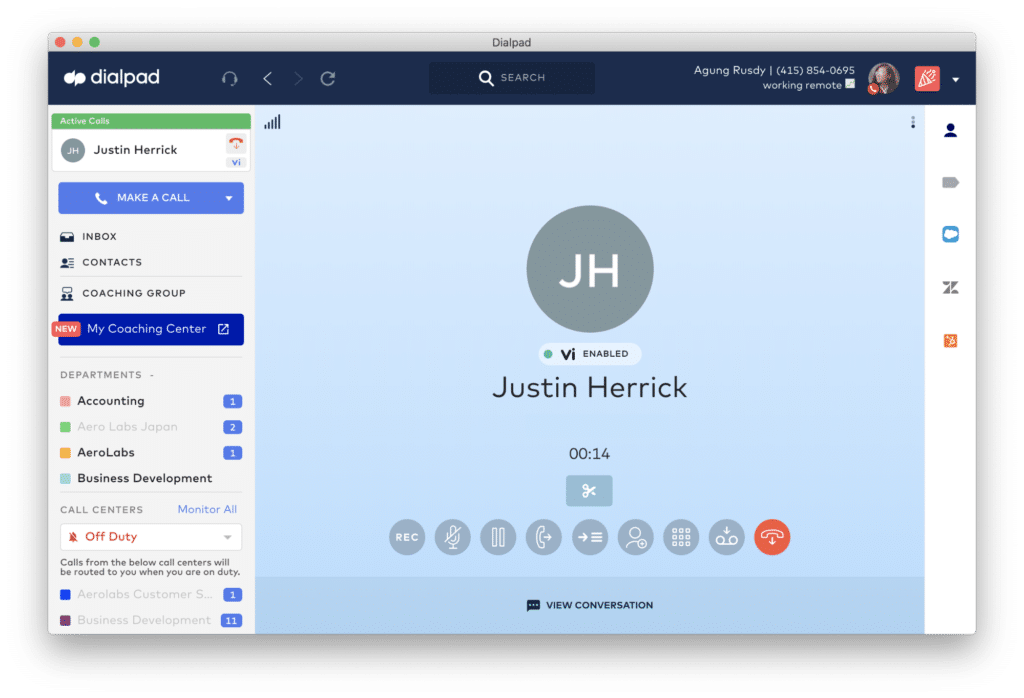Image resolution: width=1024 pixels, height=698 pixels.
Task: Open the Zendesk integration in right sidebar
Action: [x=950, y=288]
